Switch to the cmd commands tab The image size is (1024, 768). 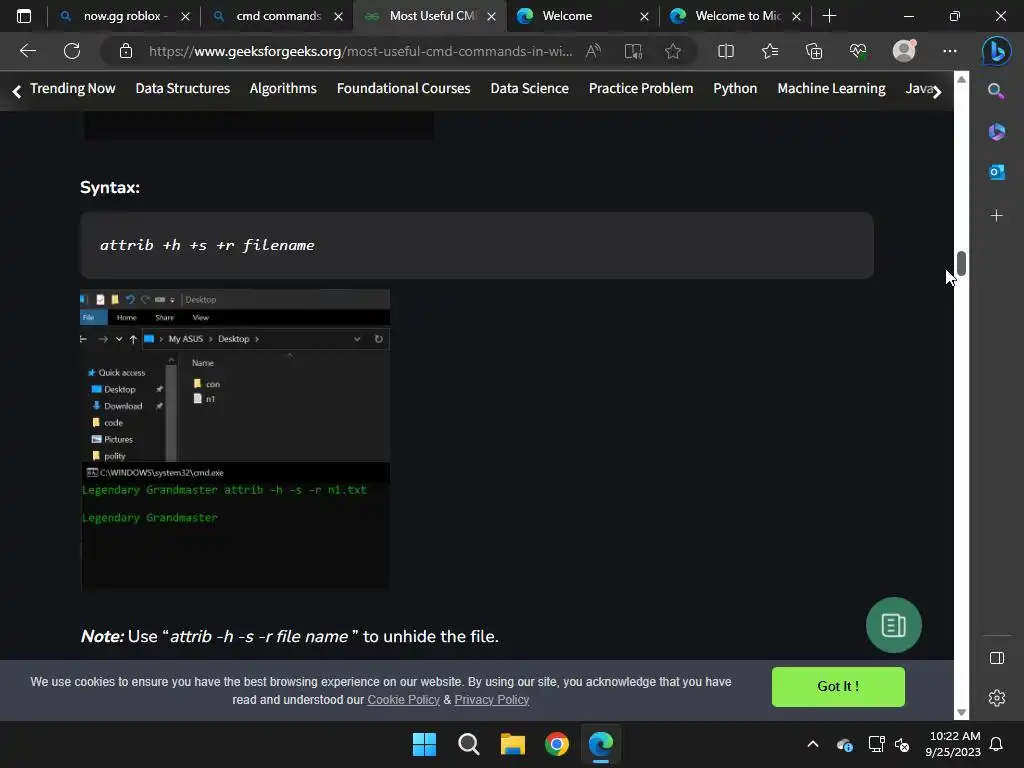tap(278, 16)
